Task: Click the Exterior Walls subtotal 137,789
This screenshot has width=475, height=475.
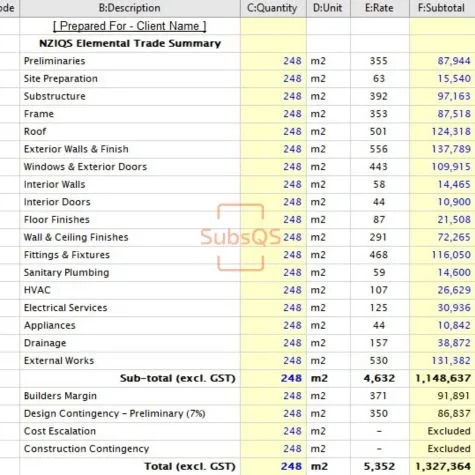Action: [x=451, y=149]
